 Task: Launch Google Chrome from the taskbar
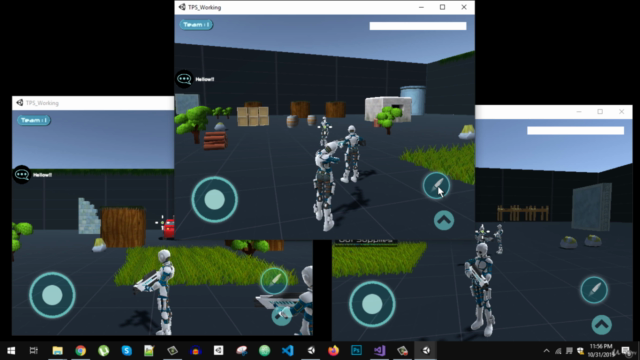click(x=80, y=351)
